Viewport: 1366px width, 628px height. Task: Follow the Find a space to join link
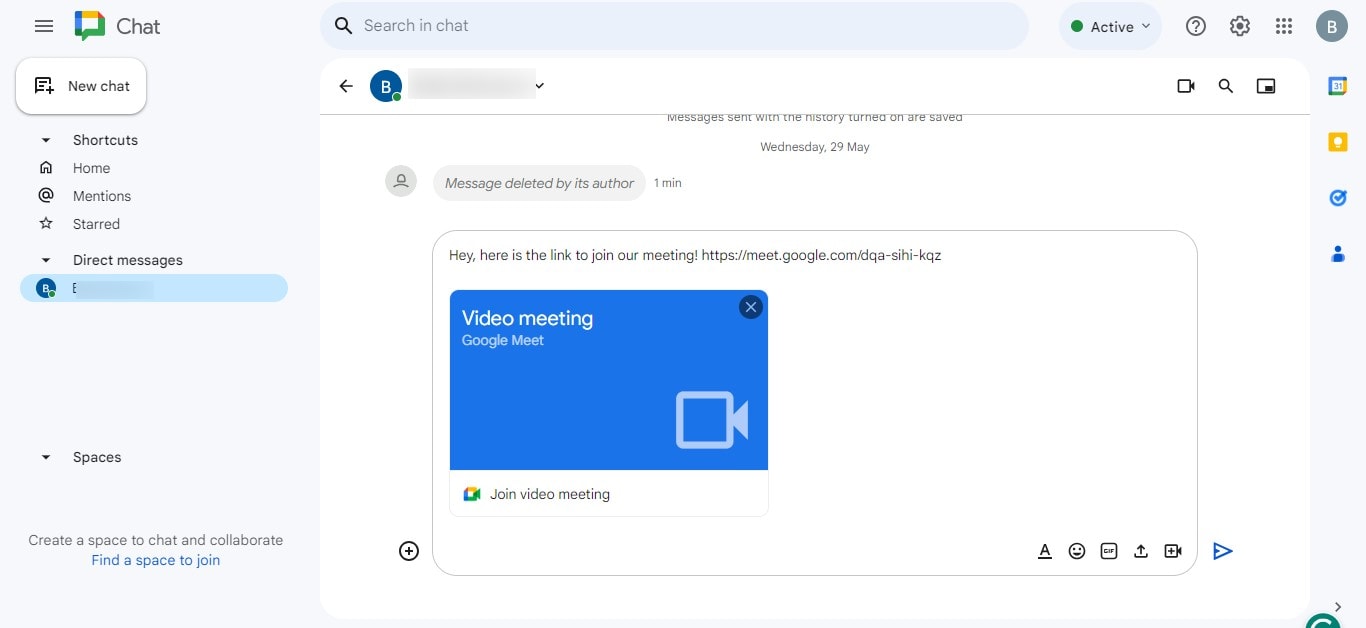click(x=155, y=560)
